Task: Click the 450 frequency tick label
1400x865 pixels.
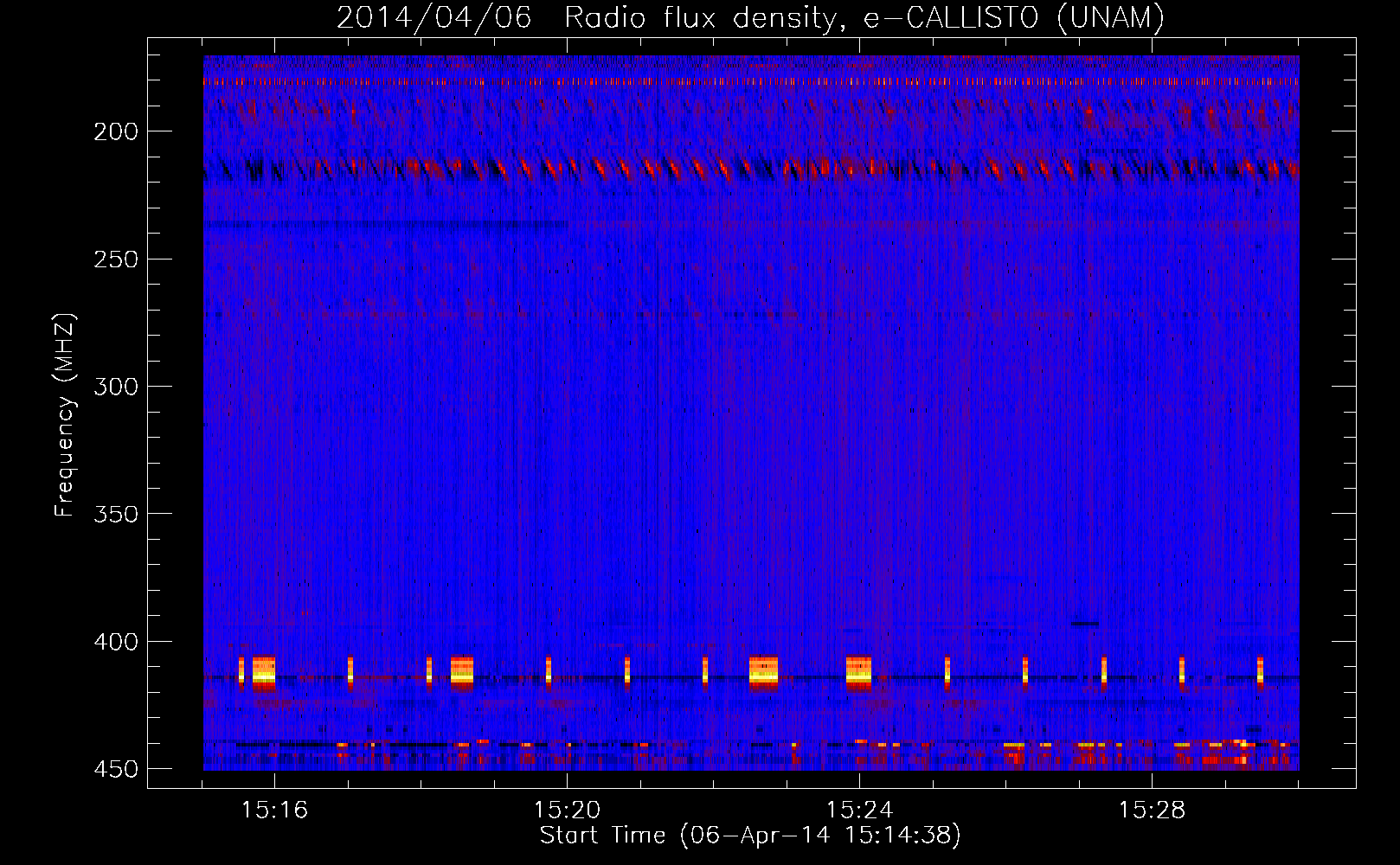Action: click(x=116, y=769)
